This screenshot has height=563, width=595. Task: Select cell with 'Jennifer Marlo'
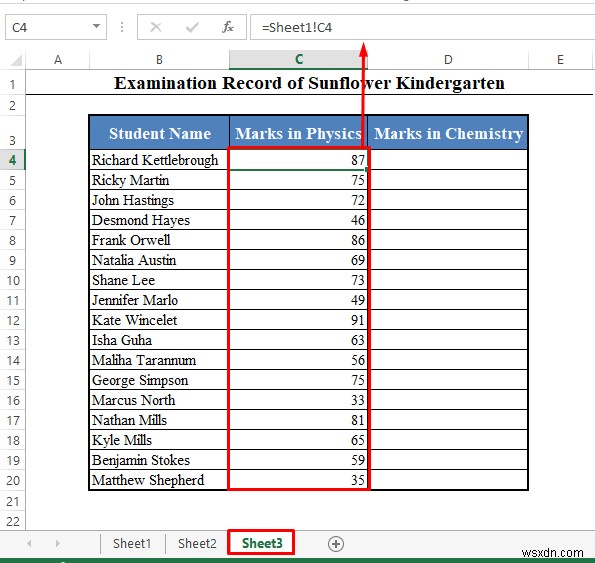(x=159, y=300)
